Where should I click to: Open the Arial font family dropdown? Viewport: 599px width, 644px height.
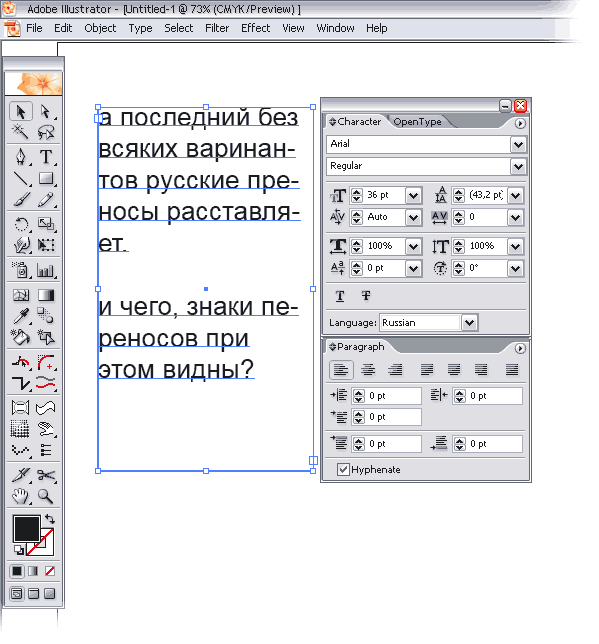(x=518, y=145)
